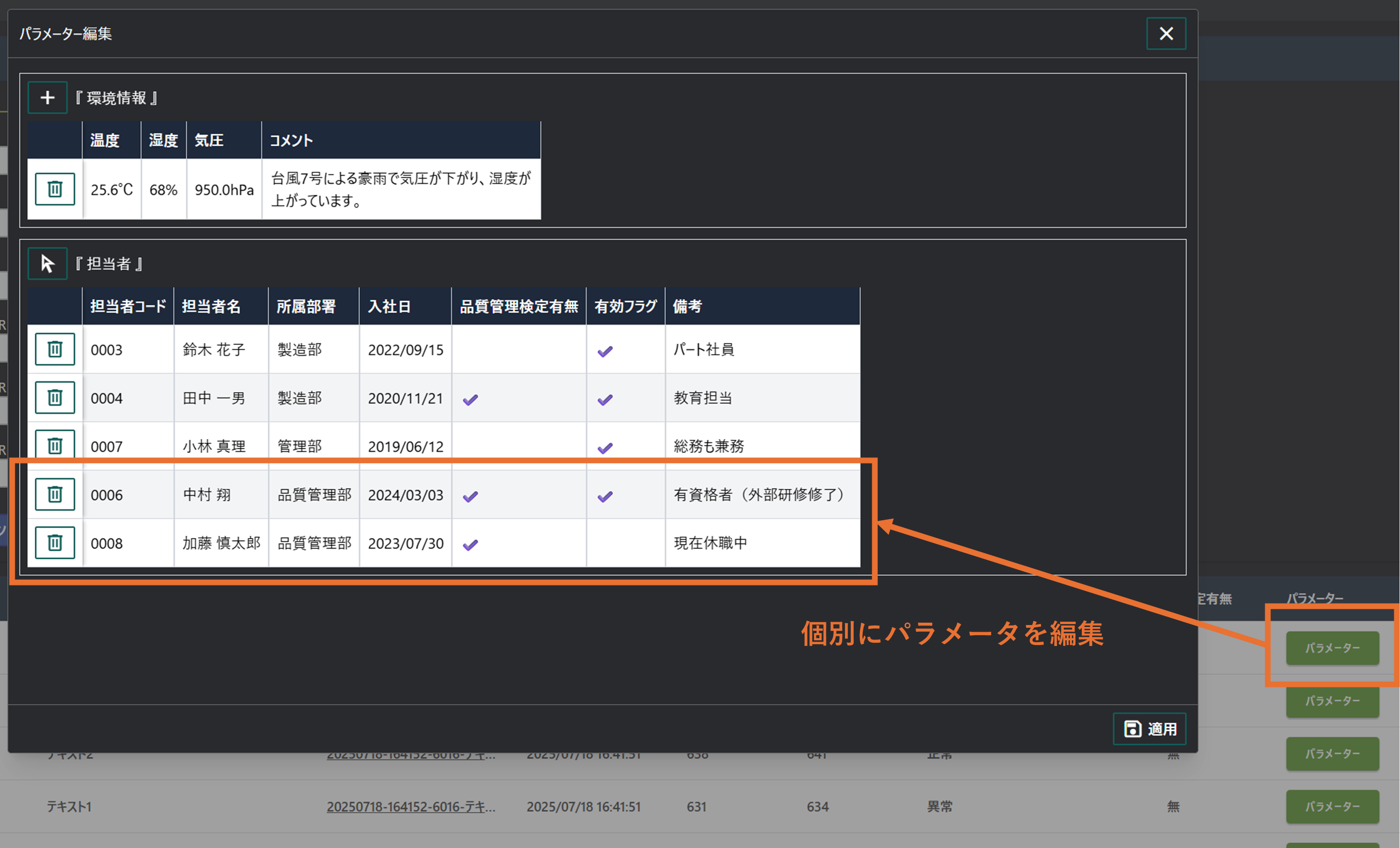Delete staff row 0007 小林 真理
Image resolution: width=1400 pixels, height=848 pixels.
pos(55,444)
